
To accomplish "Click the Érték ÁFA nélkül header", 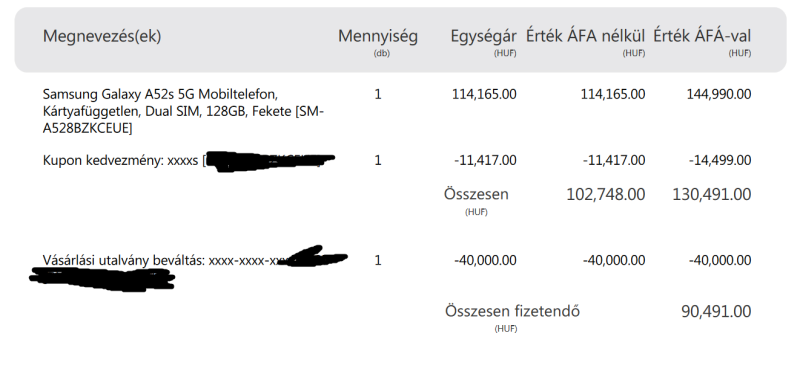I will [585, 36].
